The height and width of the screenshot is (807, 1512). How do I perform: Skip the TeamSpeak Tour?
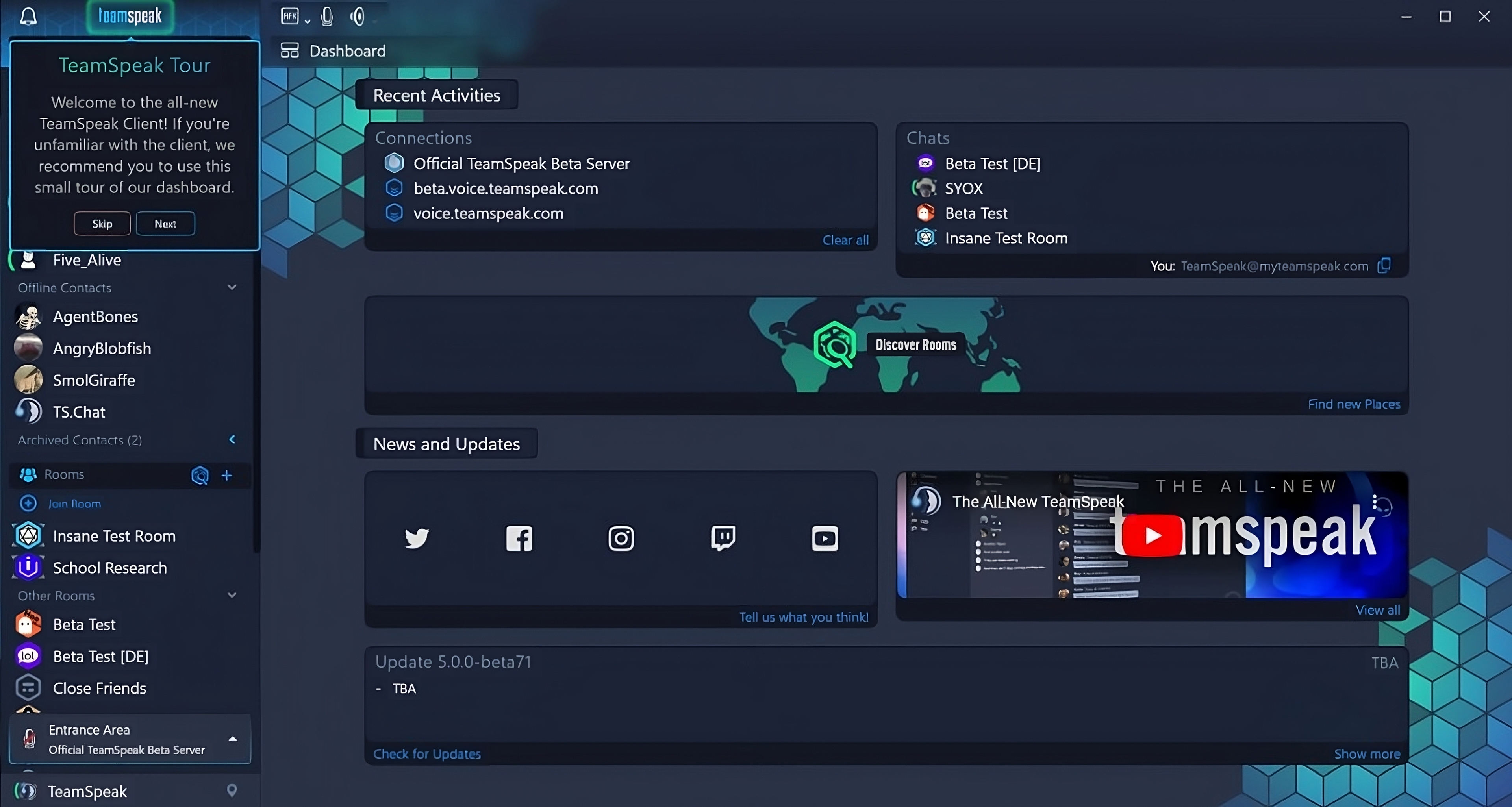tap(102, 224)
